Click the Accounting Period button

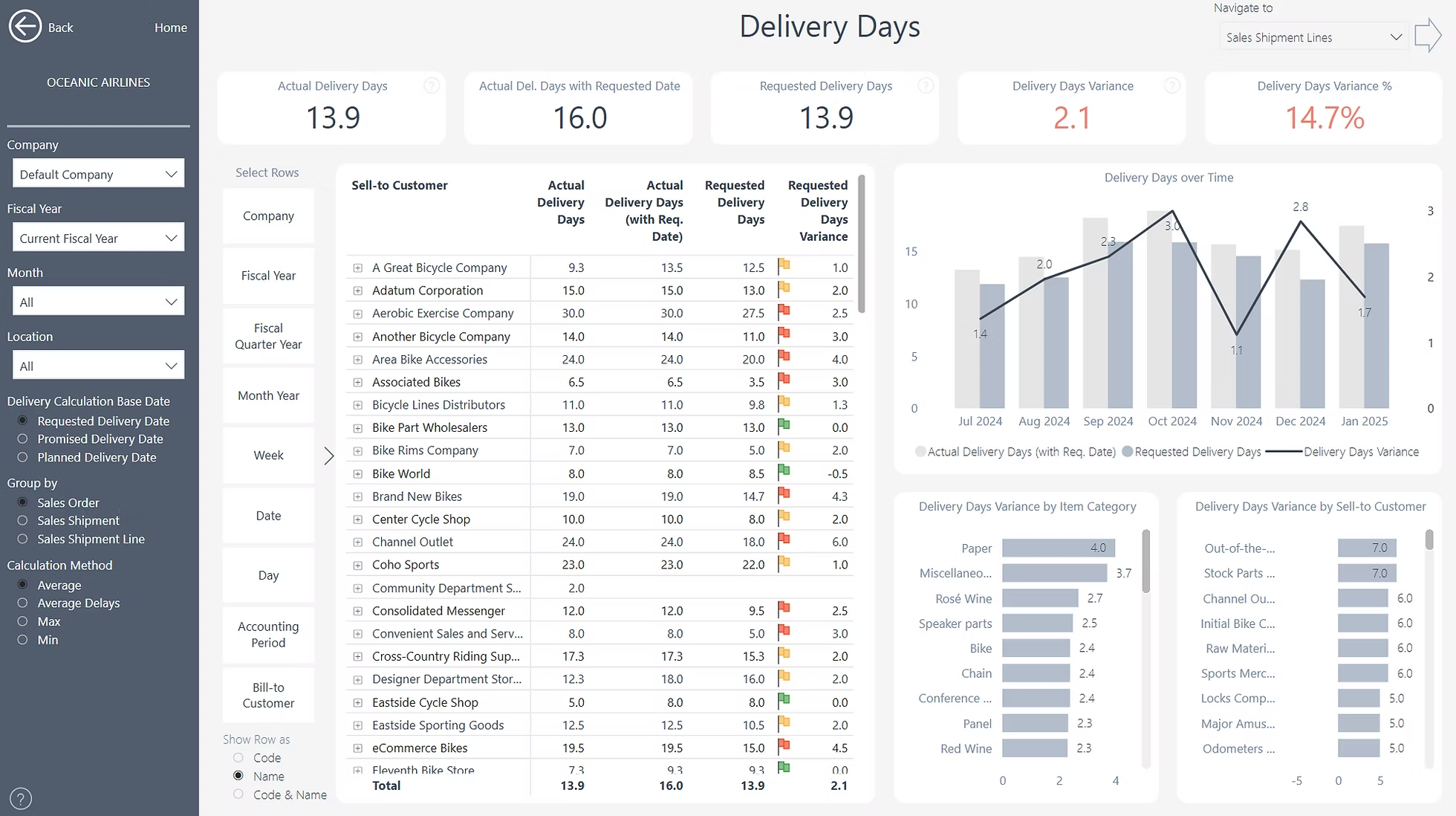point(267,634)
